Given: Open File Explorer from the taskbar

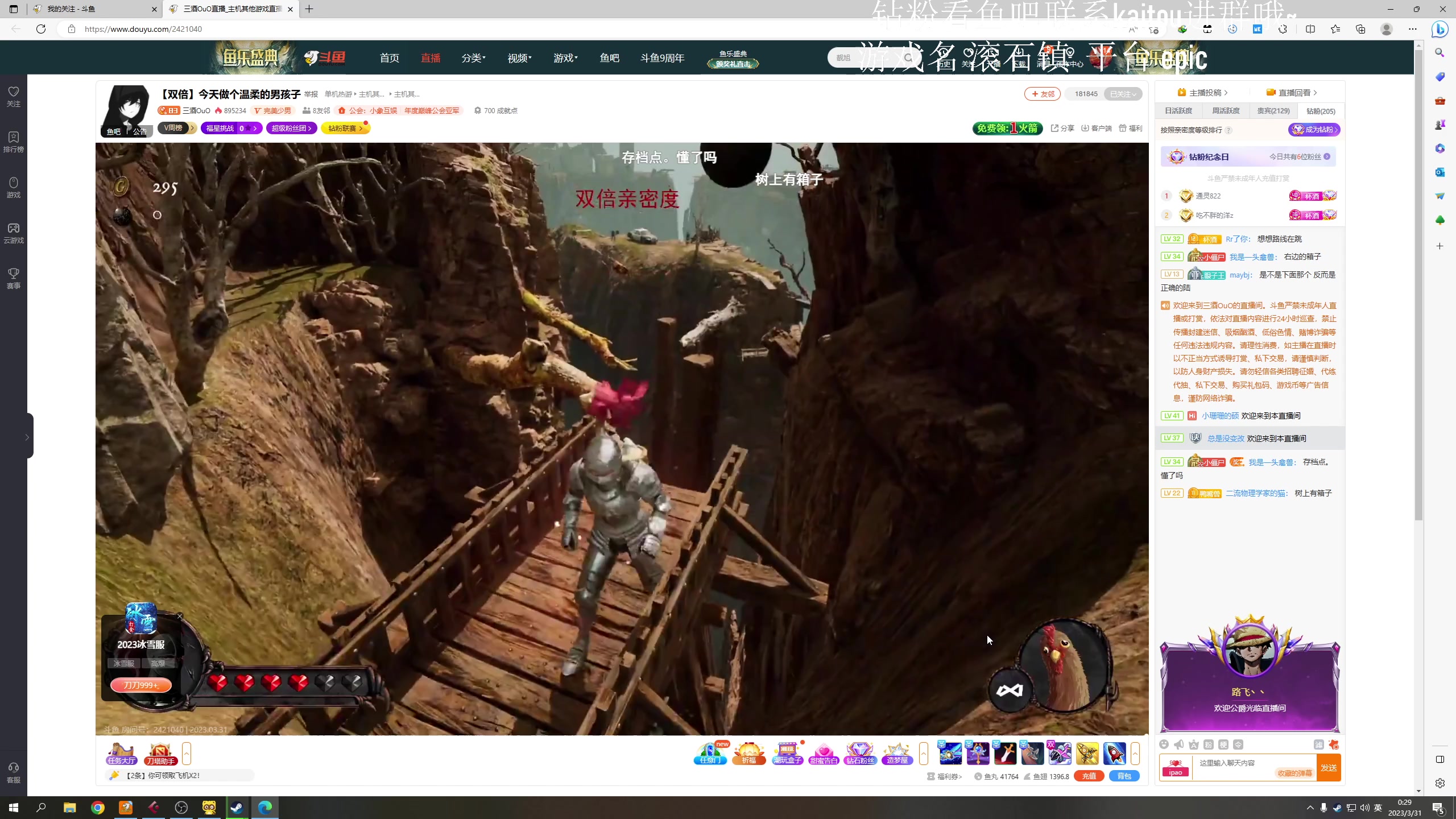Looking at the screenshot, I should [x=70, y=808].
